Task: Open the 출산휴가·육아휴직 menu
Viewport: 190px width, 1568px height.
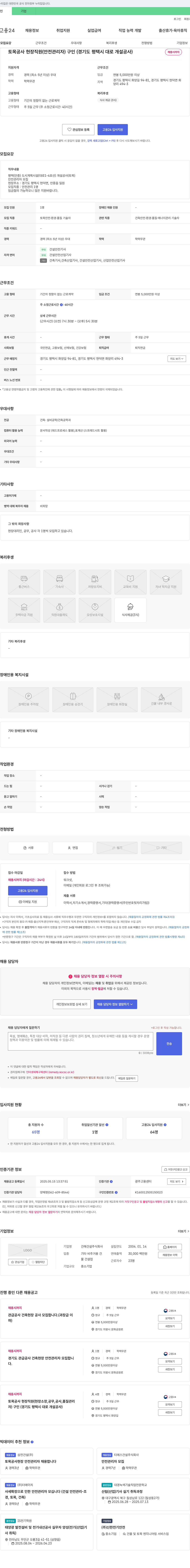Action: point(173,30)
